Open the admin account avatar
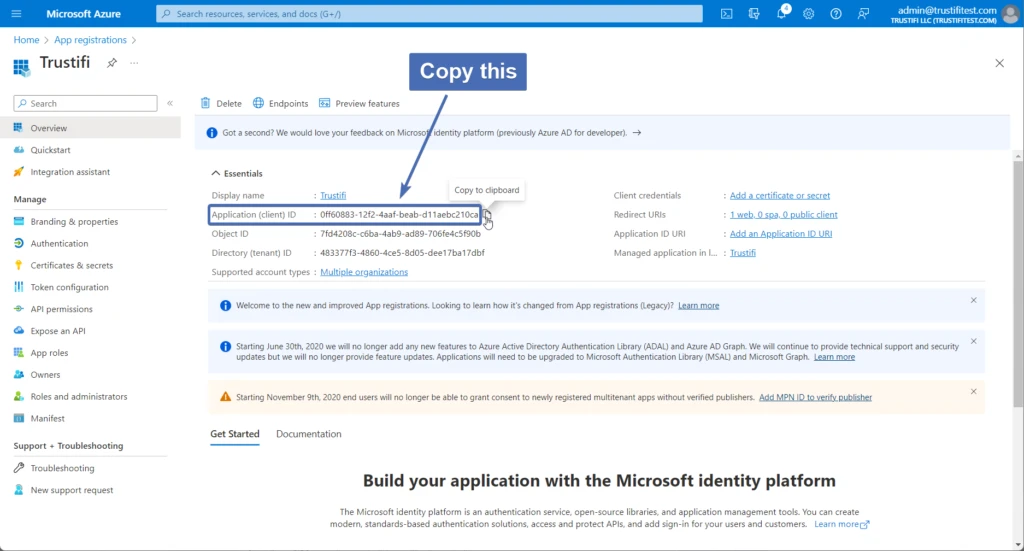The image size is (1024, 551). (1010, 14)
